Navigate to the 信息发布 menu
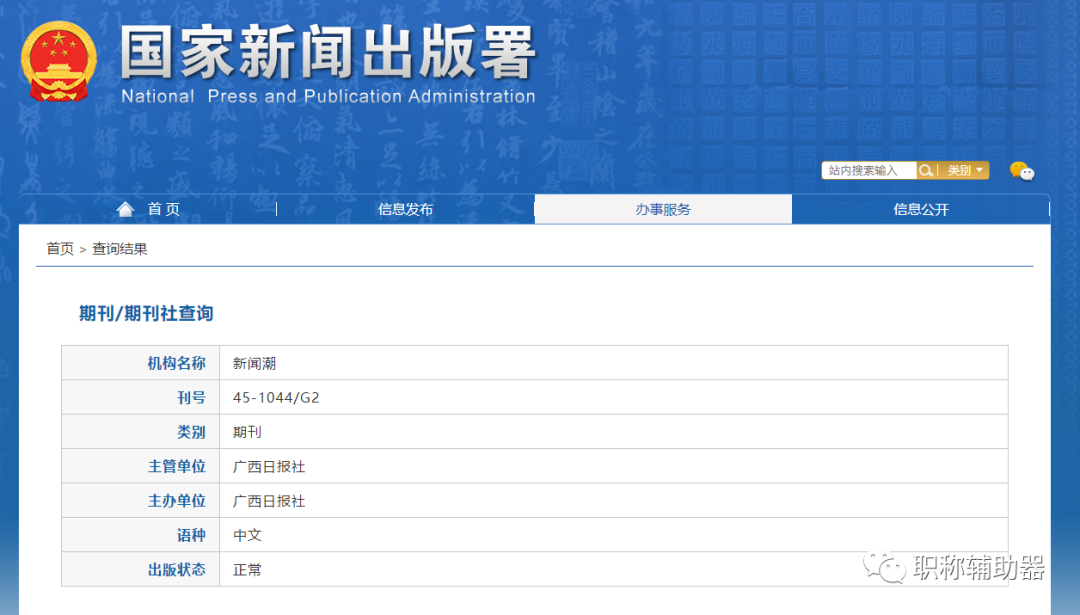Image resolution: width=1080 pixels, height=615 pixels. pos(404,209)
